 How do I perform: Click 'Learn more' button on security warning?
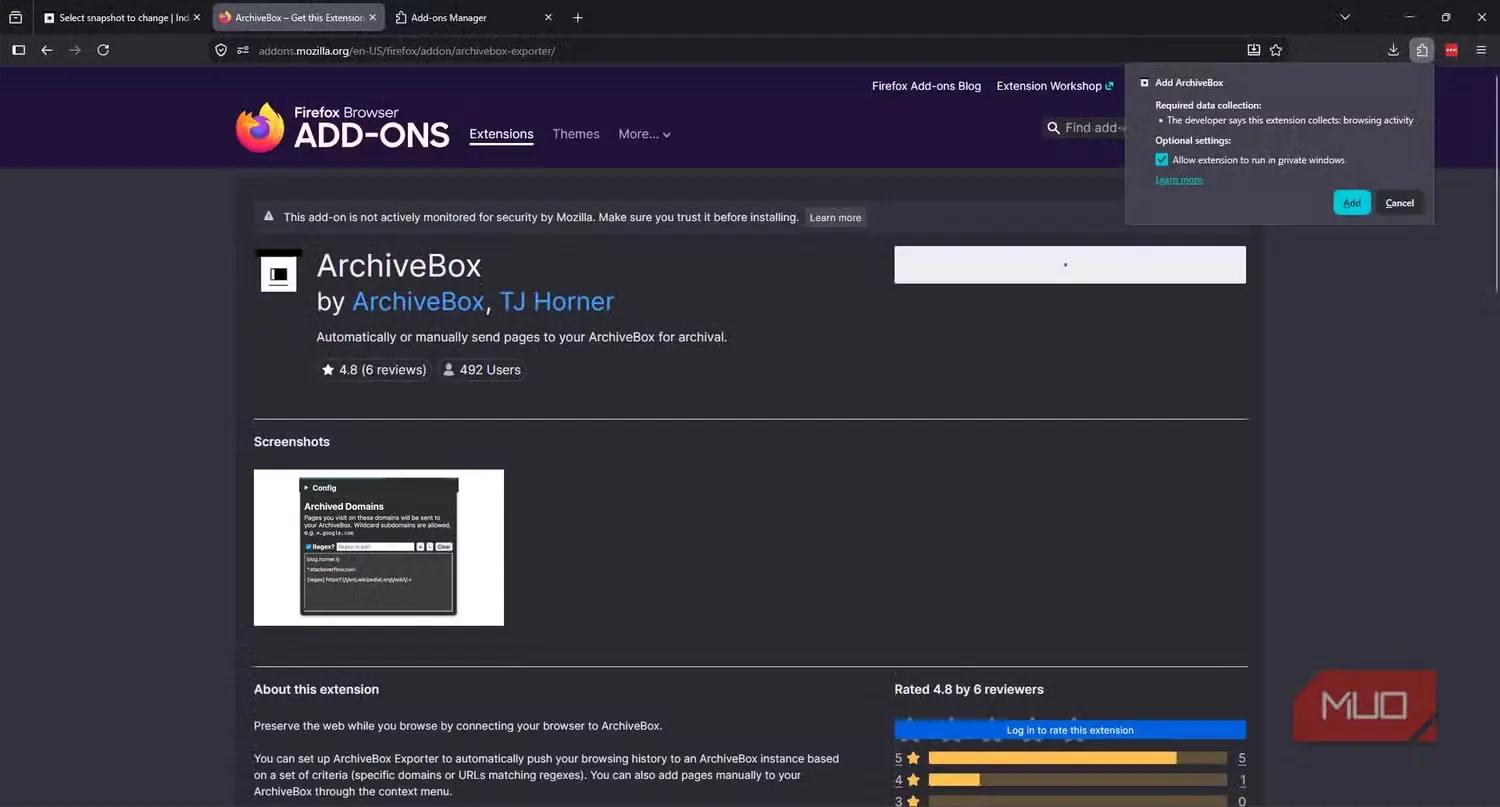(835, 217)
